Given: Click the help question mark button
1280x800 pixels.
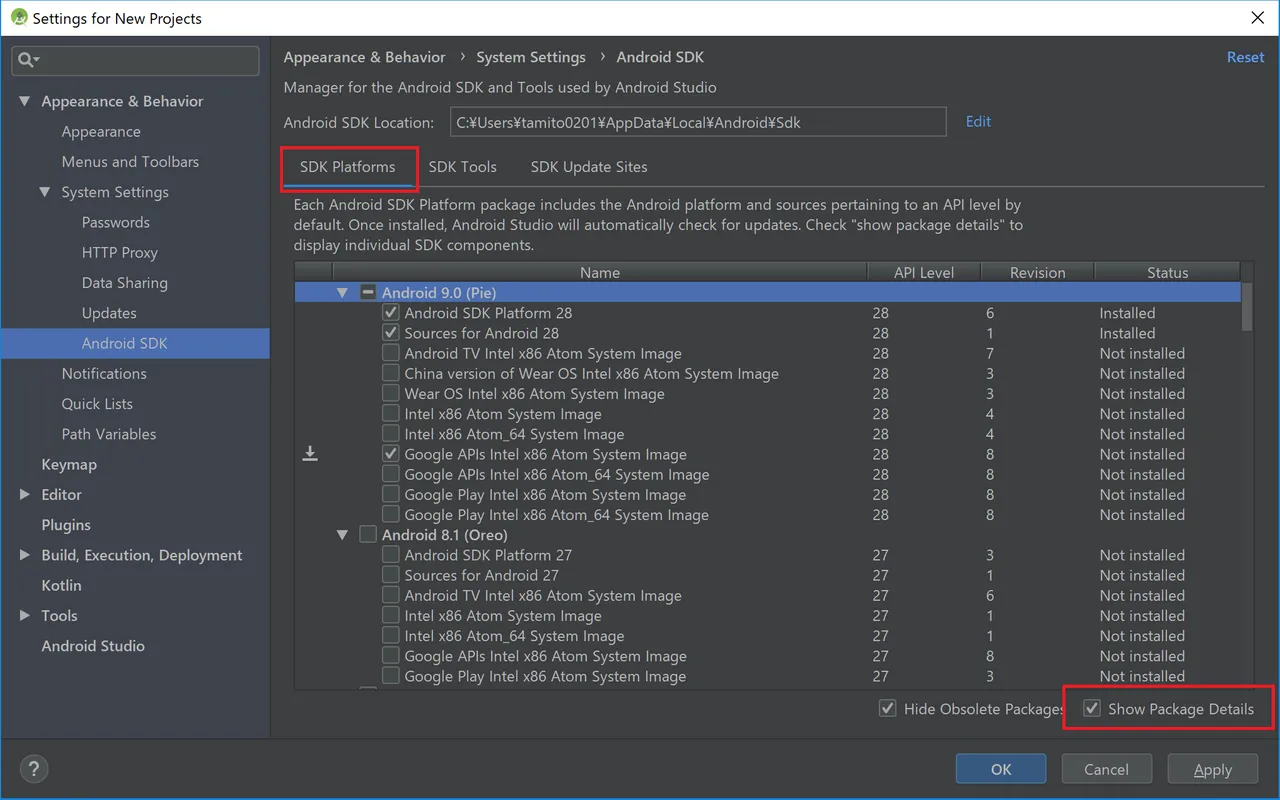Looking at the screenshot, I should pos(33,769).
